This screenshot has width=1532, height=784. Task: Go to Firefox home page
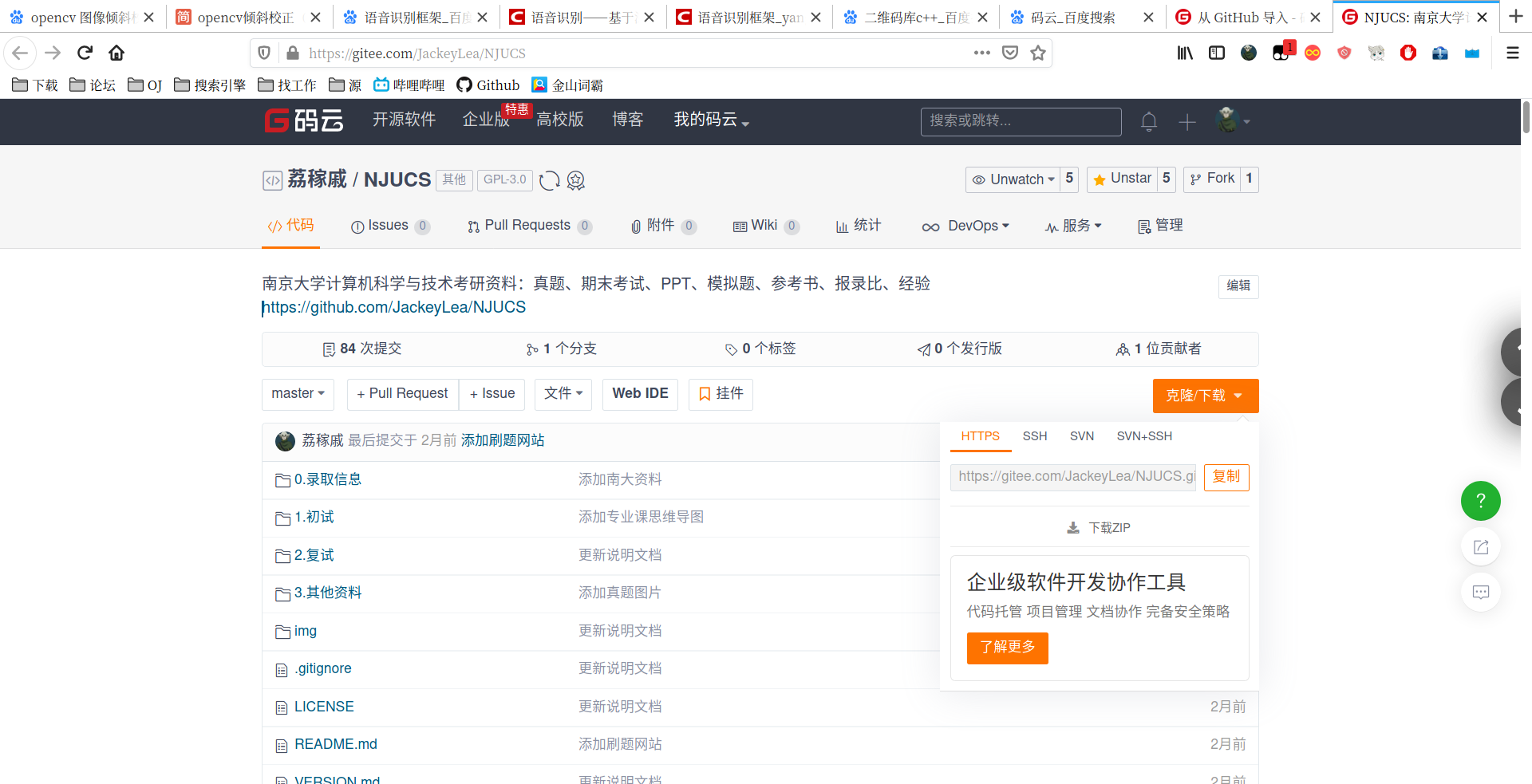[x=116, y=53]
